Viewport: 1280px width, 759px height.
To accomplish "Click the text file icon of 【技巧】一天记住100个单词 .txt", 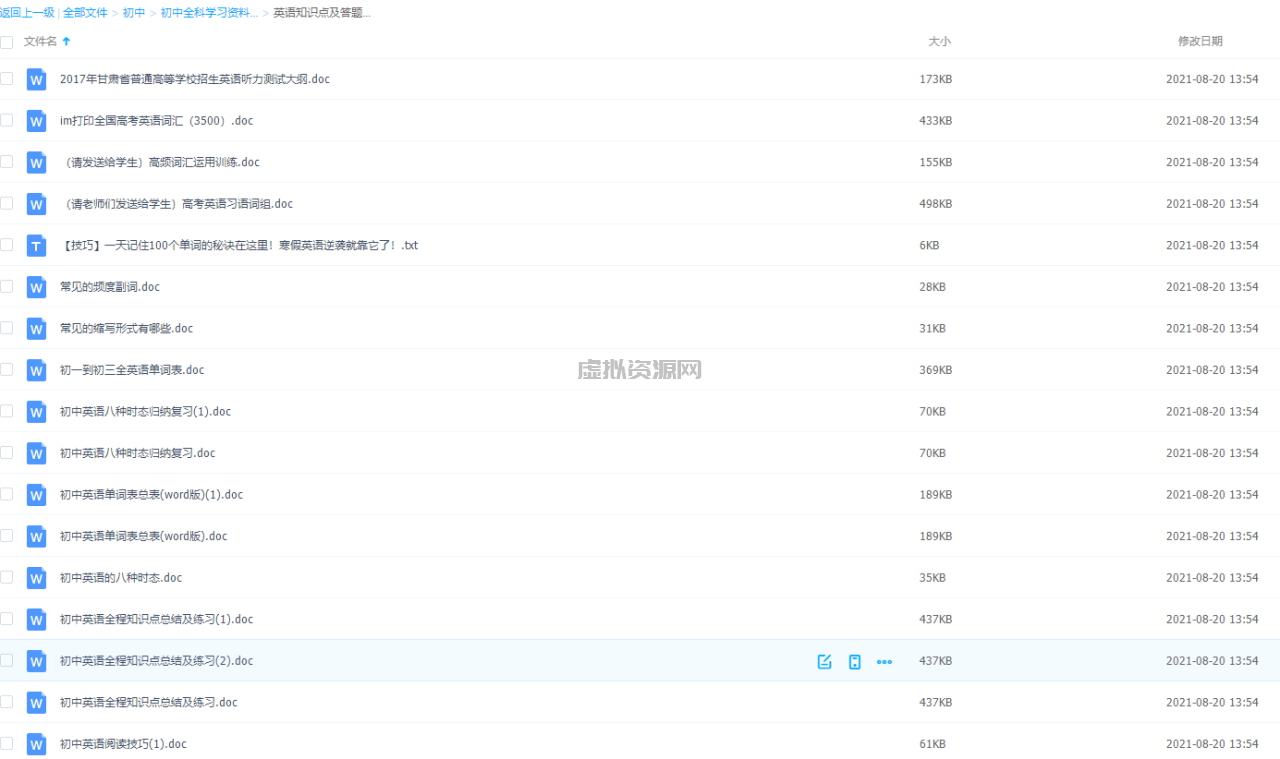I will pos(36,245).
